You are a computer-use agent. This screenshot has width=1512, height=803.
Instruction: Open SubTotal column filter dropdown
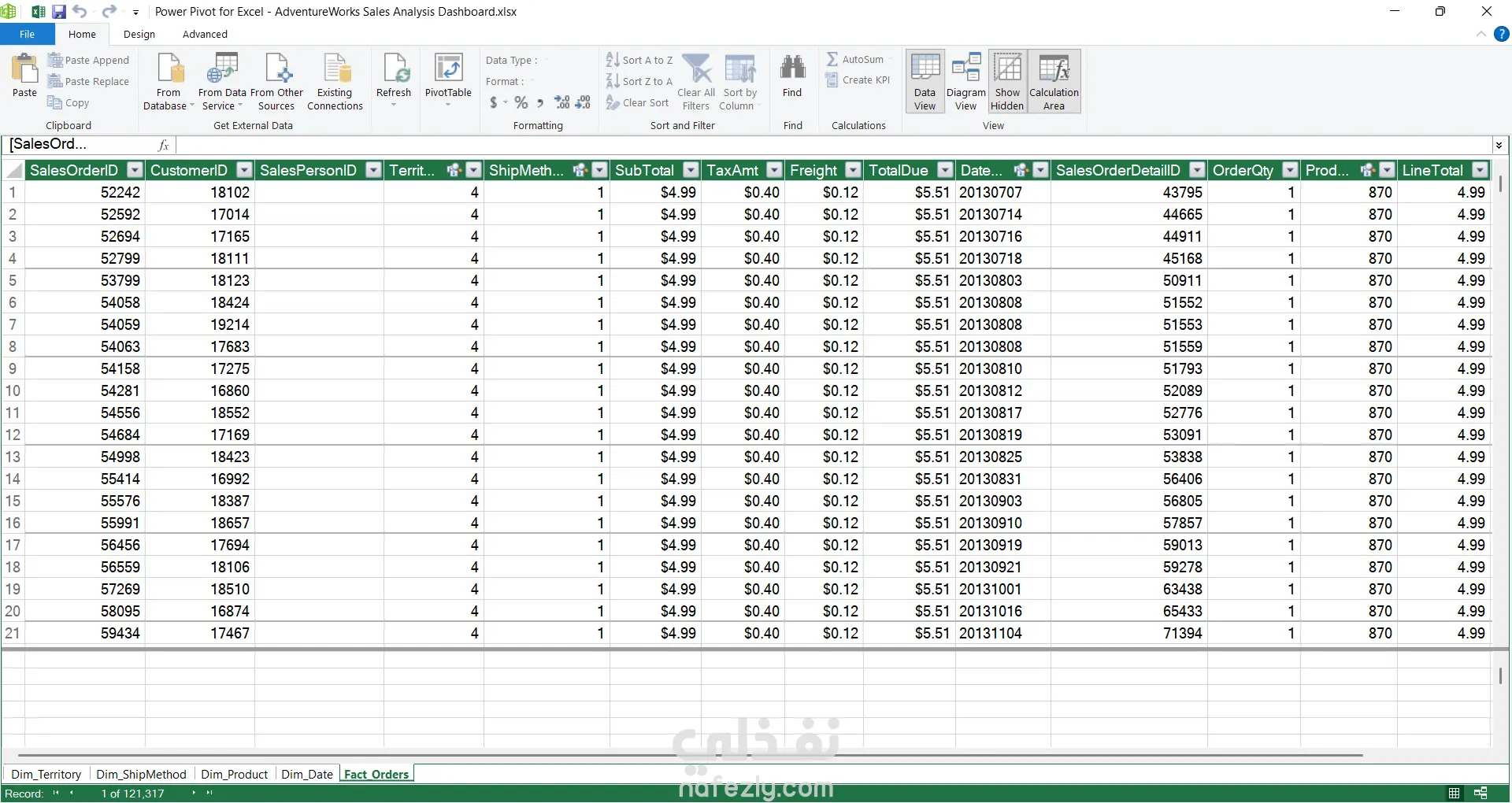pos(691,170)
